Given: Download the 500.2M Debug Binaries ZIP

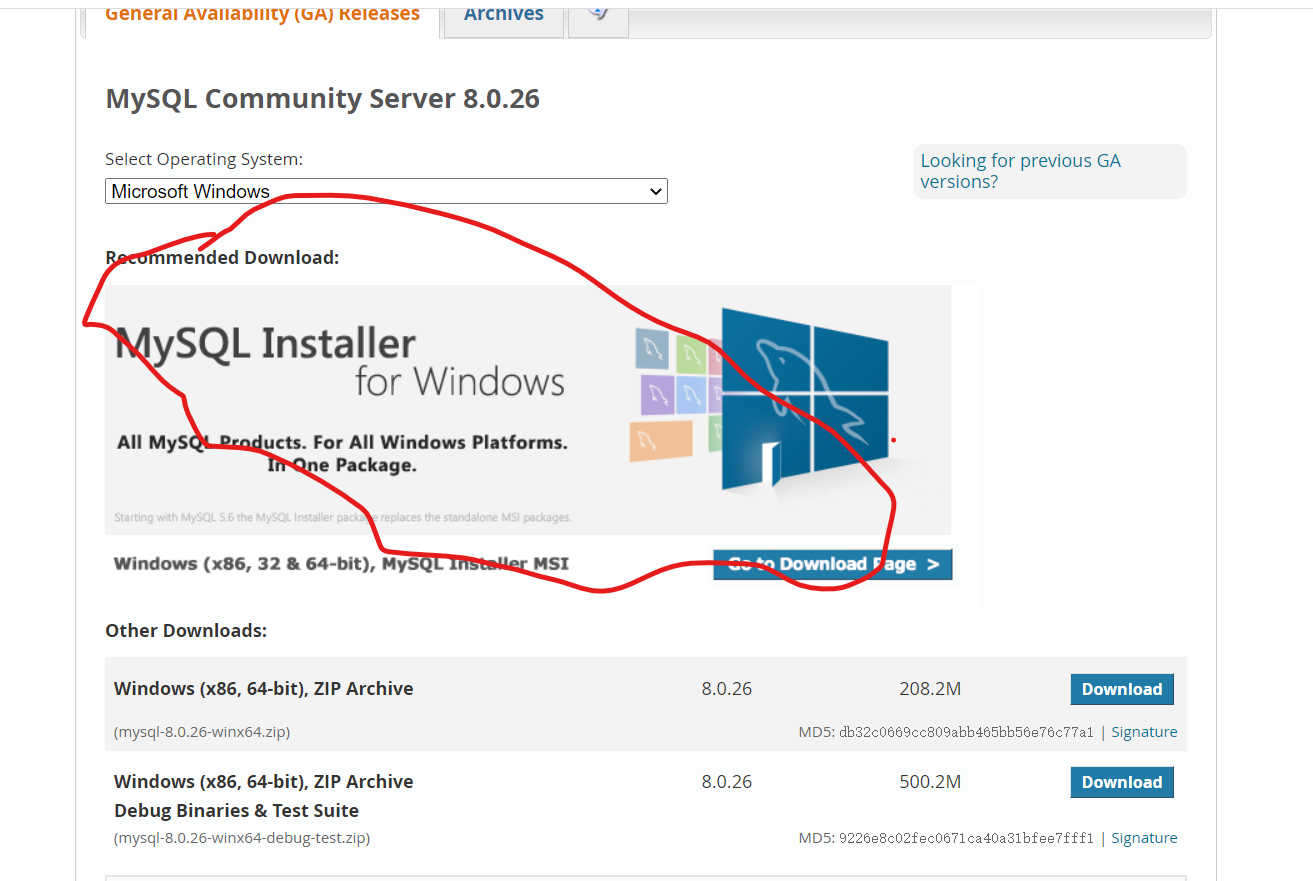Looking at the screenshot, I should (x=1122, y=782).
